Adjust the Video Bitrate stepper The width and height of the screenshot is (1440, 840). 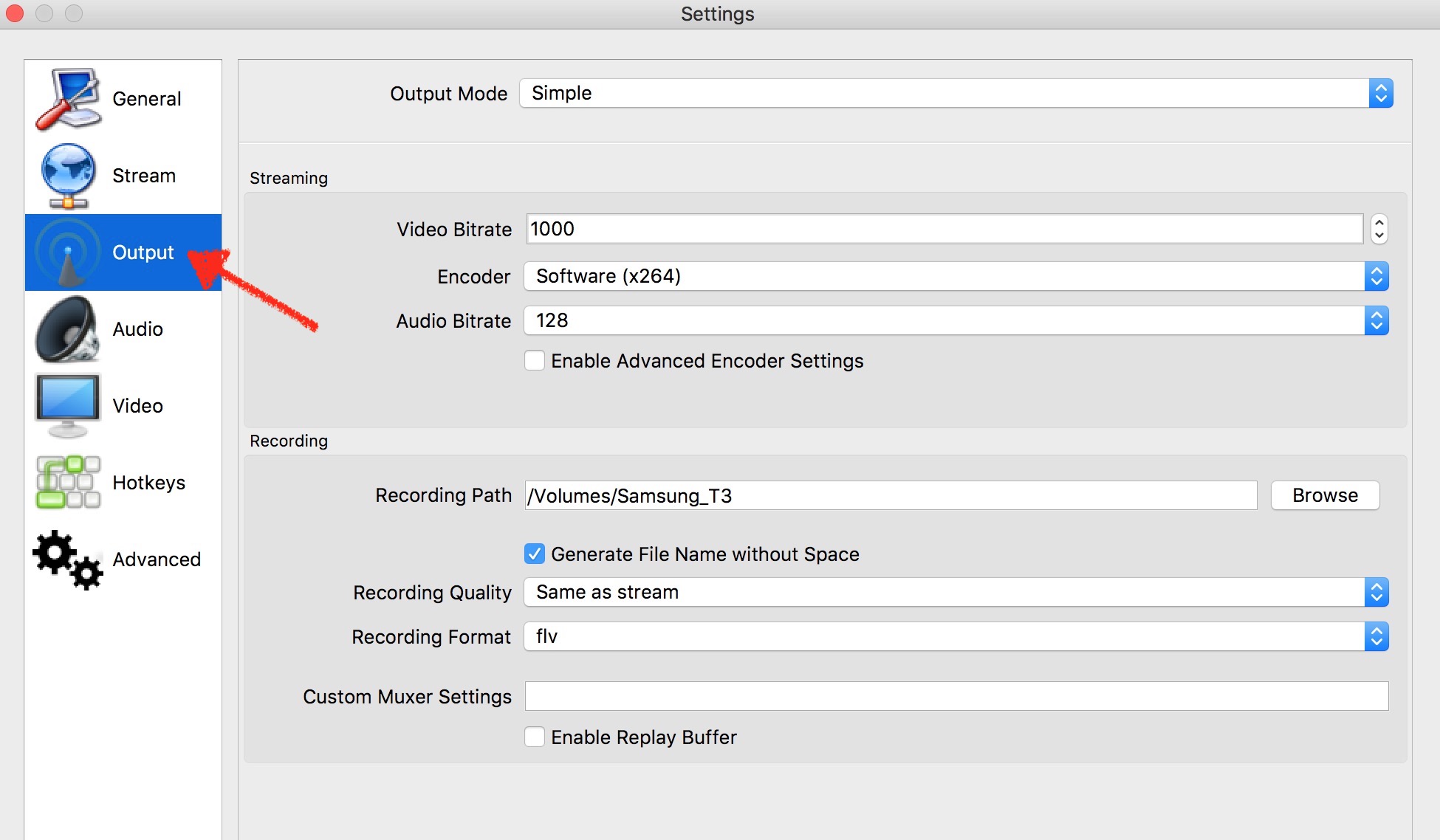(1380, 229)
